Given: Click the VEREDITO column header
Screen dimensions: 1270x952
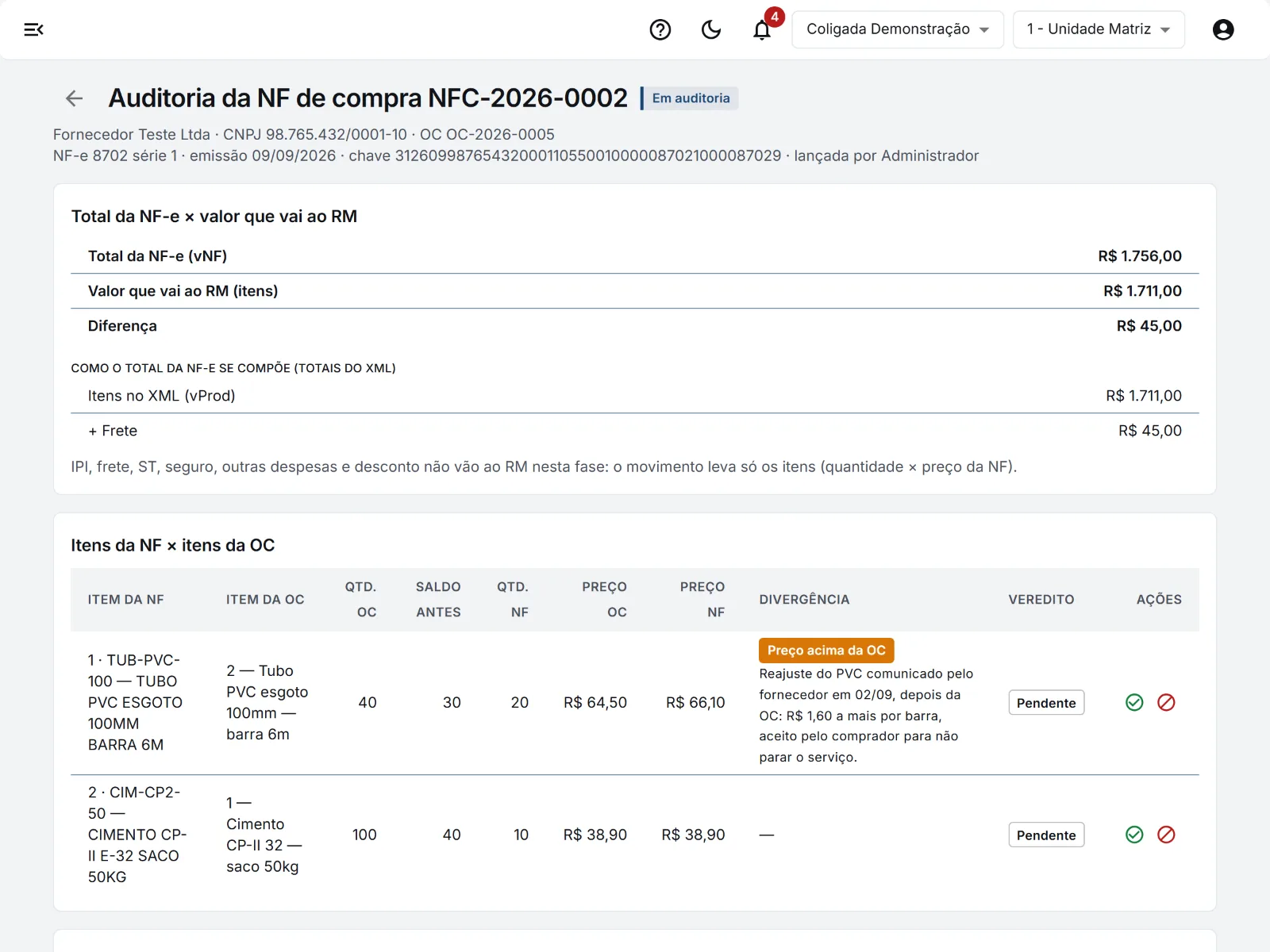Looking at the screenshot, I should tap(1041, 600).
